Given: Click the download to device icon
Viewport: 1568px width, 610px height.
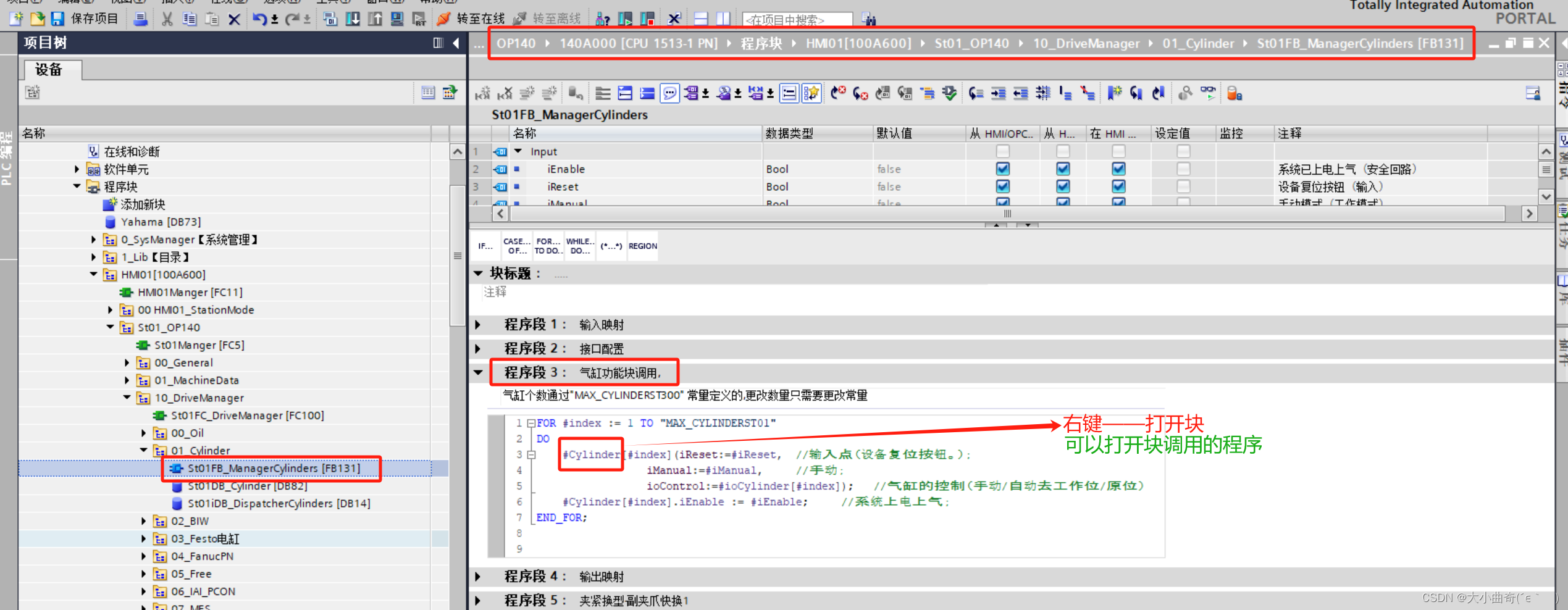Looking at the screenshot, I should 353,19.
